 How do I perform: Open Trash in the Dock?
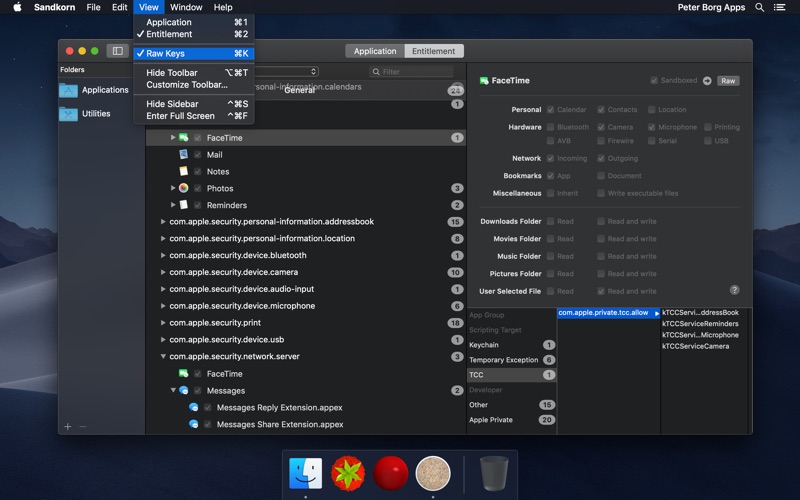pos(494,473)
